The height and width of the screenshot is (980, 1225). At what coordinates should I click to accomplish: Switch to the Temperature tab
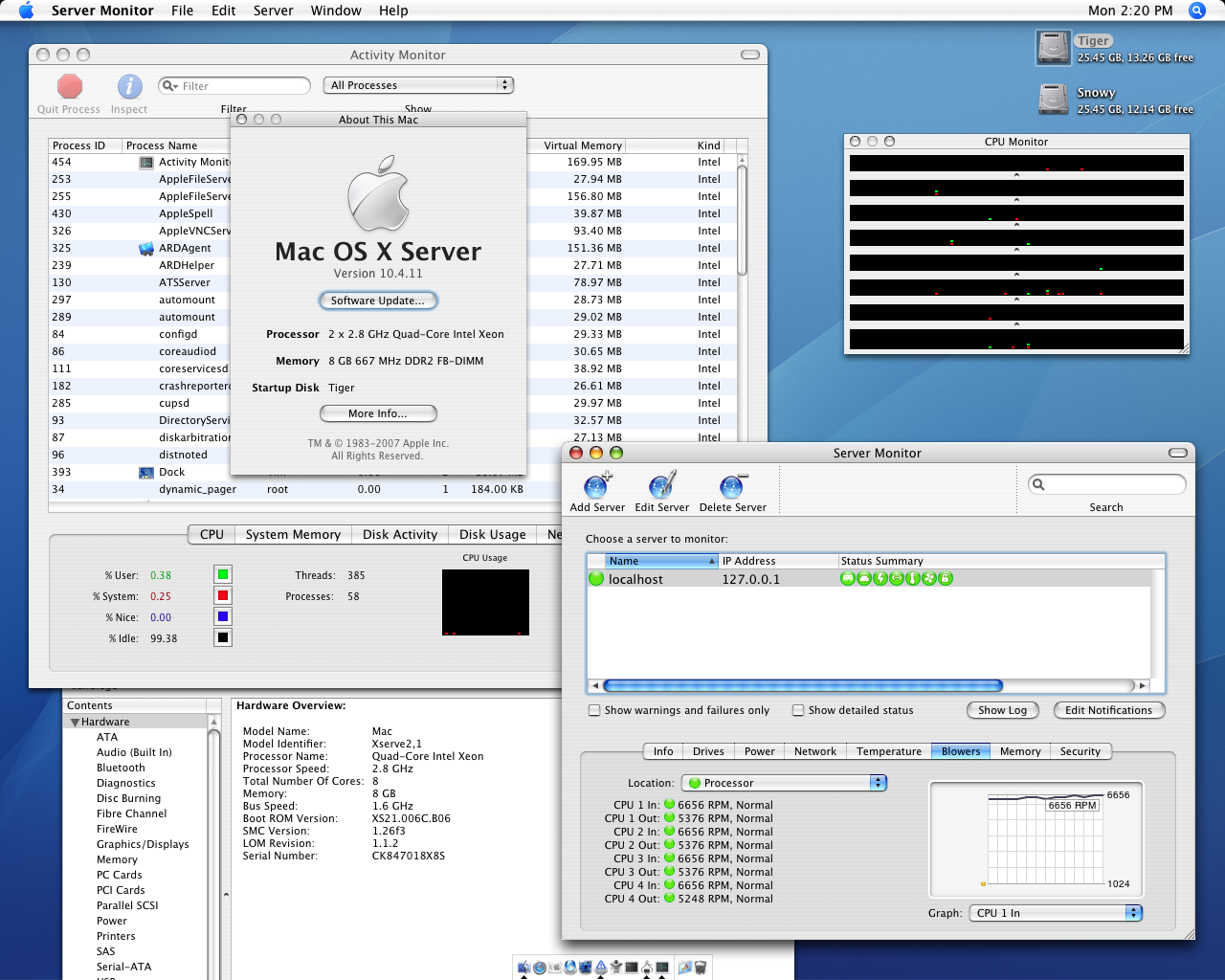pos(889,751)
